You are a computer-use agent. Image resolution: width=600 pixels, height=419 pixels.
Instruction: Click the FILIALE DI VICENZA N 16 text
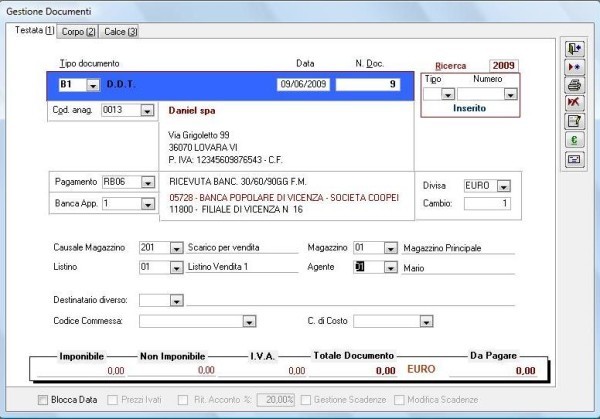coord(252,210)
